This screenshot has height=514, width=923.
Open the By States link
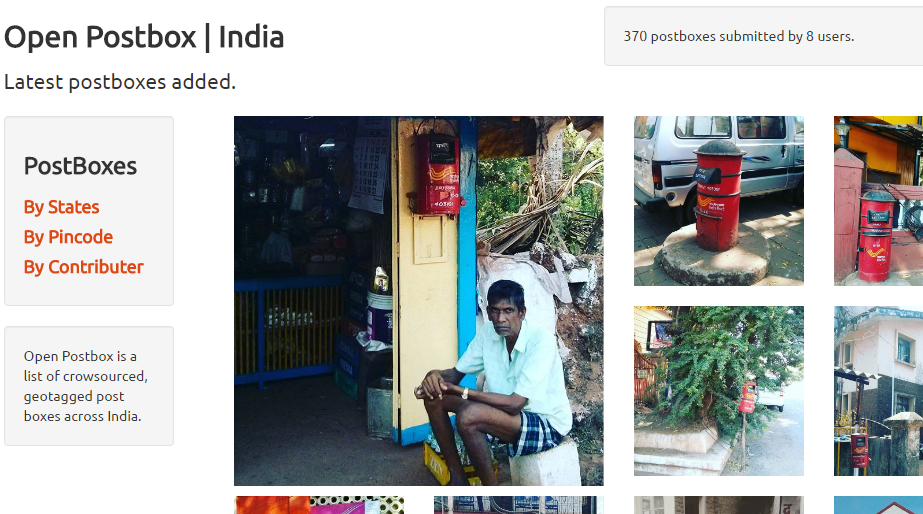point(61,207)
